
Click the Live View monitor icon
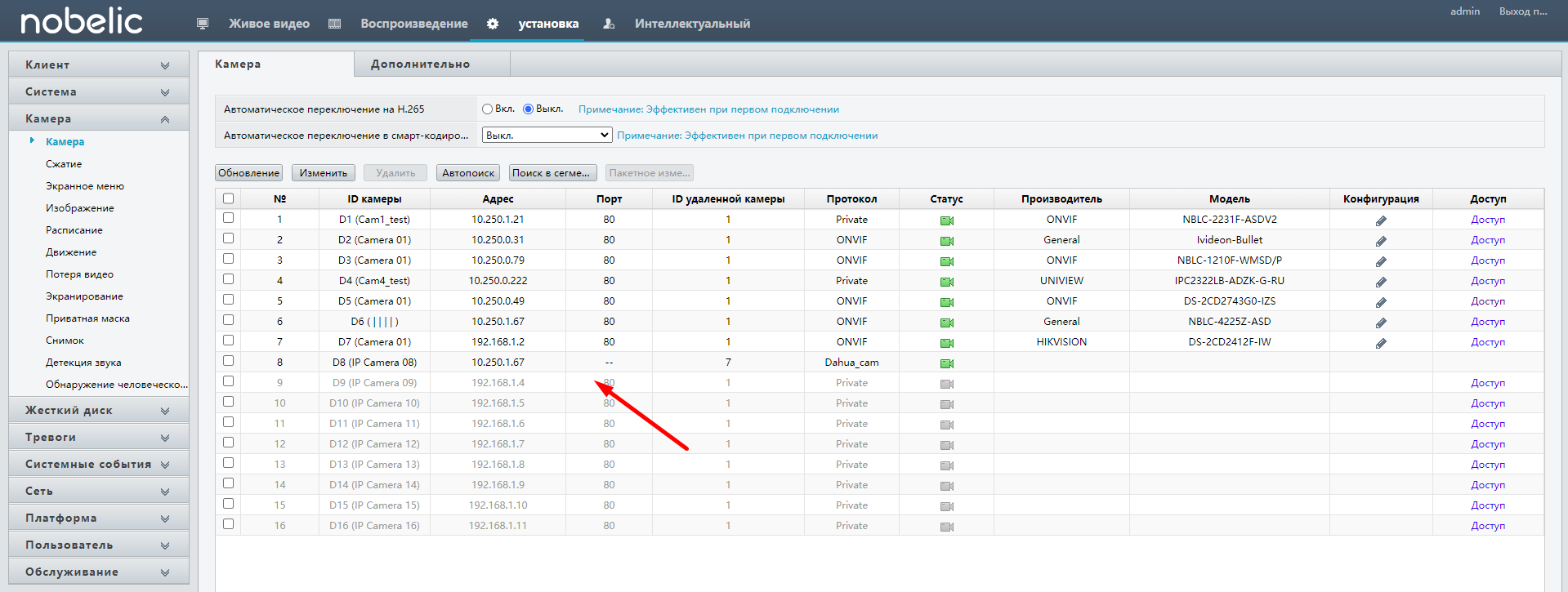(203, 24)
